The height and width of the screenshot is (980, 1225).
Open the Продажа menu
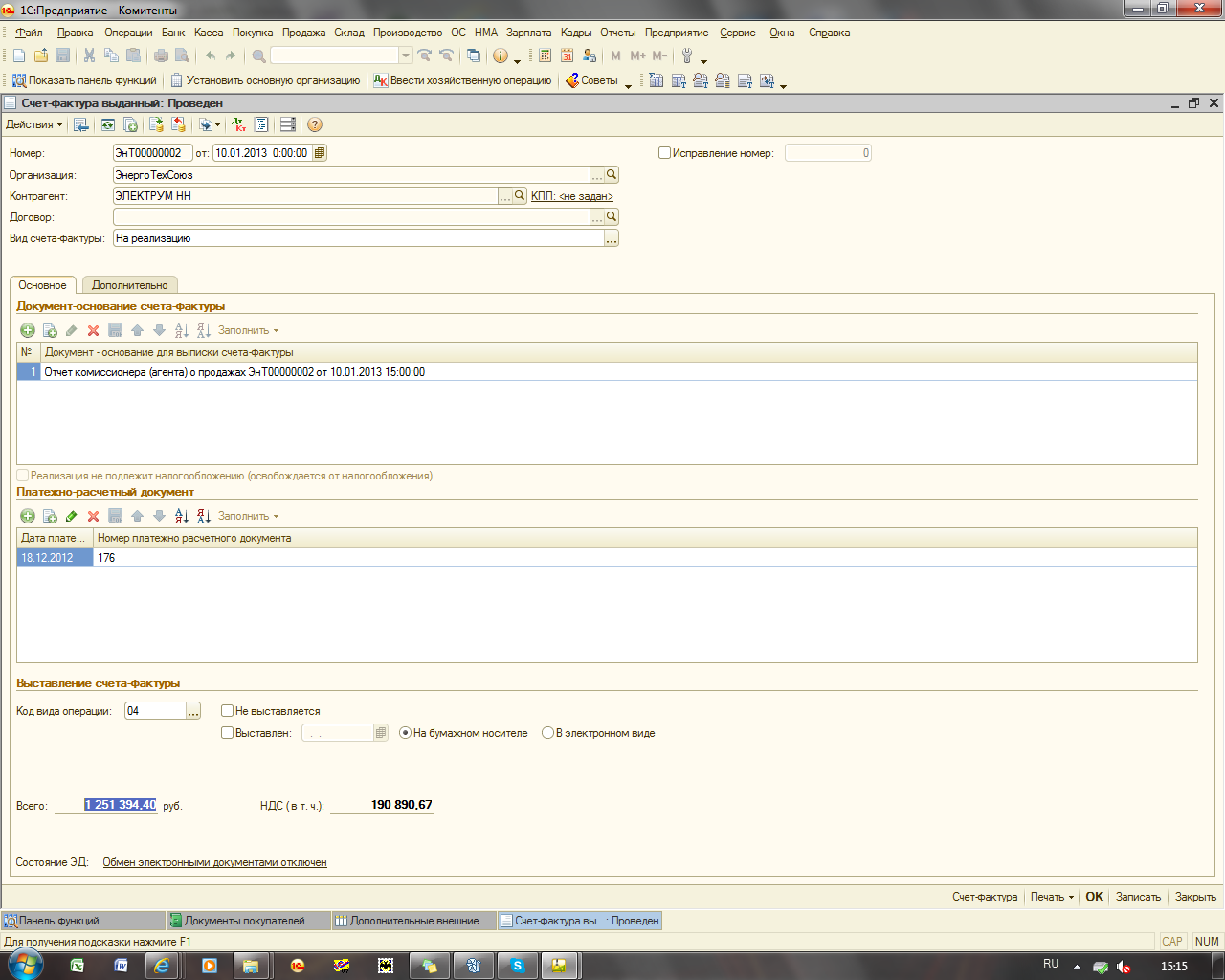[x=303, y=33]
